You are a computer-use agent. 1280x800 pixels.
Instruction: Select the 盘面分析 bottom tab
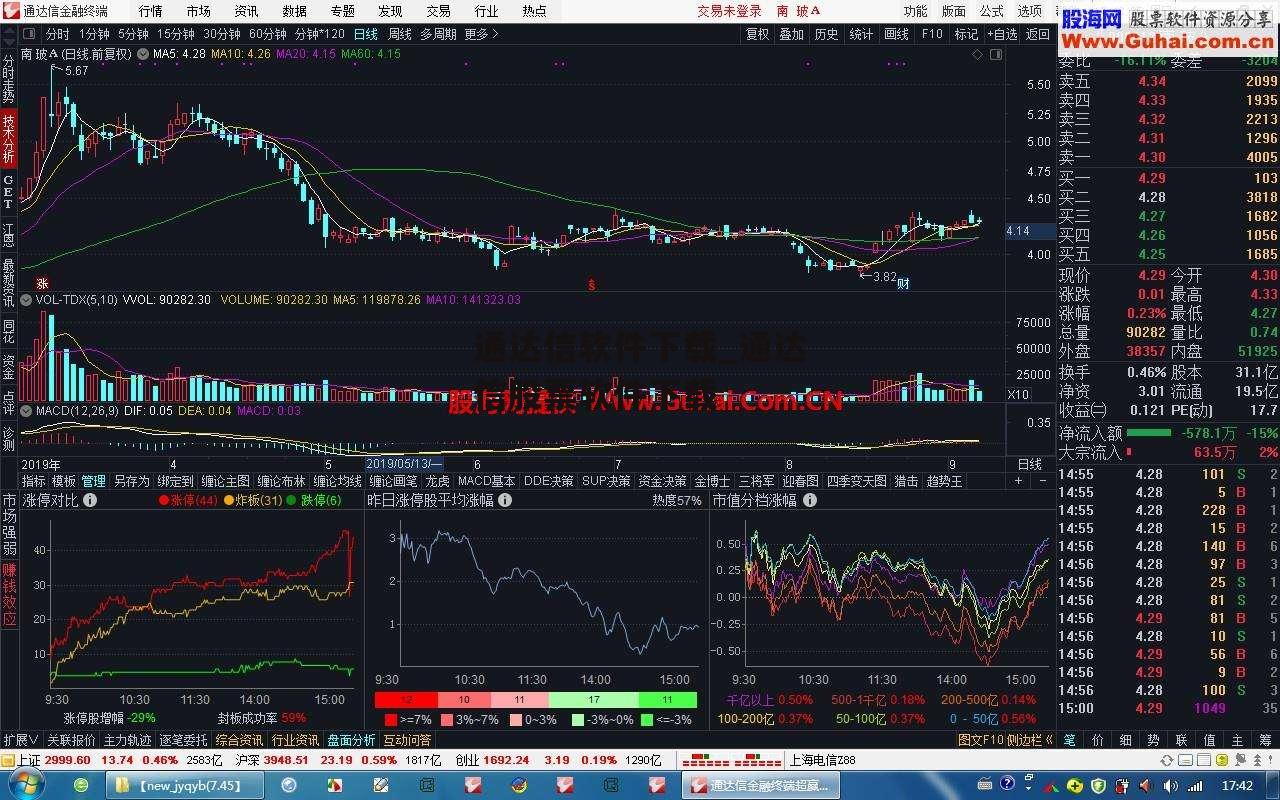[350, 740]
